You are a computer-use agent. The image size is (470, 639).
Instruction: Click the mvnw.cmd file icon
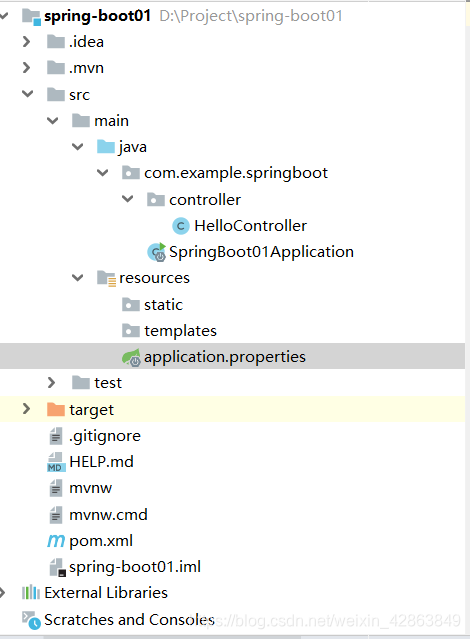coord(56,515)
